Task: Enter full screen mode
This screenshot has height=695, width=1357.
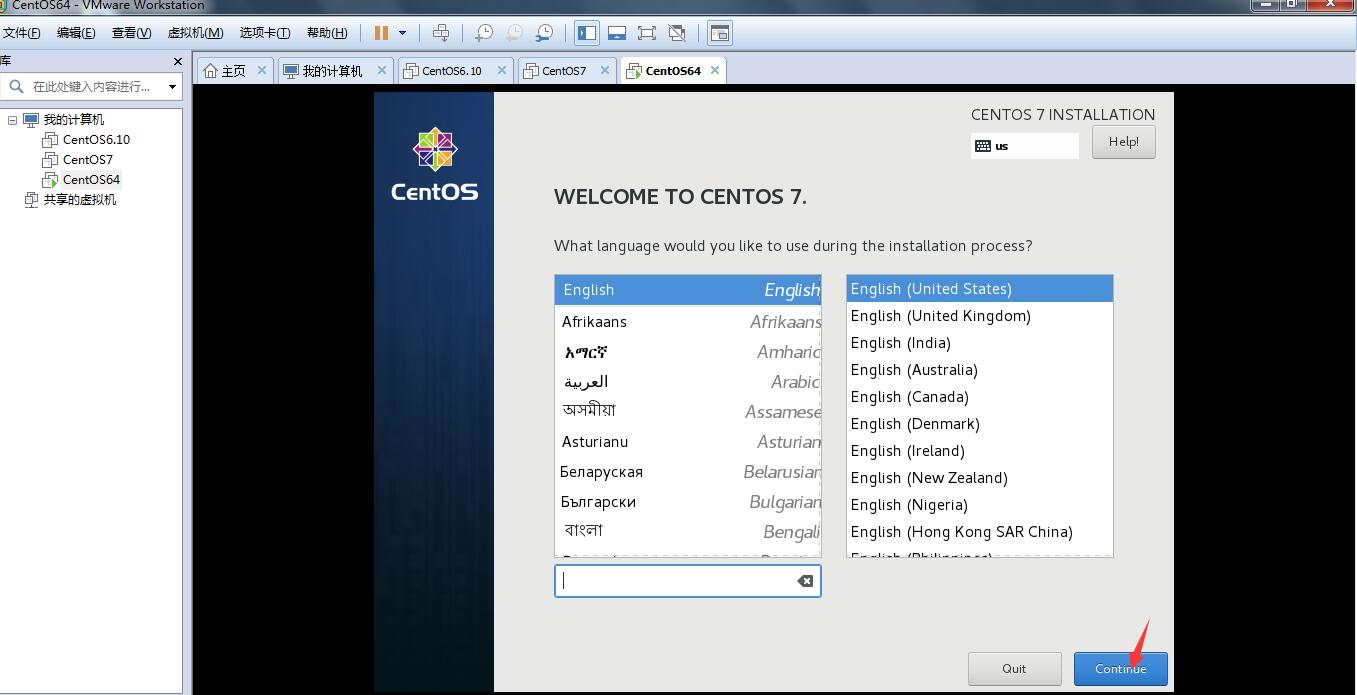Action: tap(647, 33)
